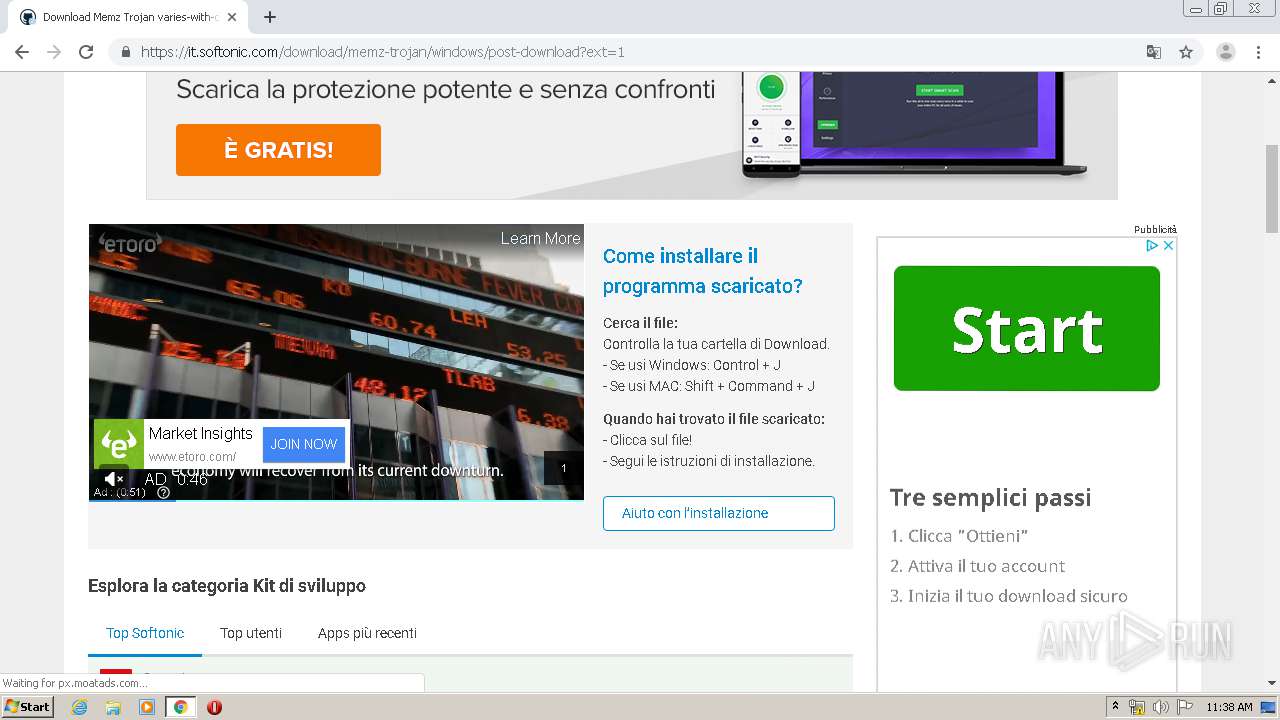Viewport: 1280px width, 720px height.
Task: Click scrollbar down arrow
Action: [x=1272, y=683]
